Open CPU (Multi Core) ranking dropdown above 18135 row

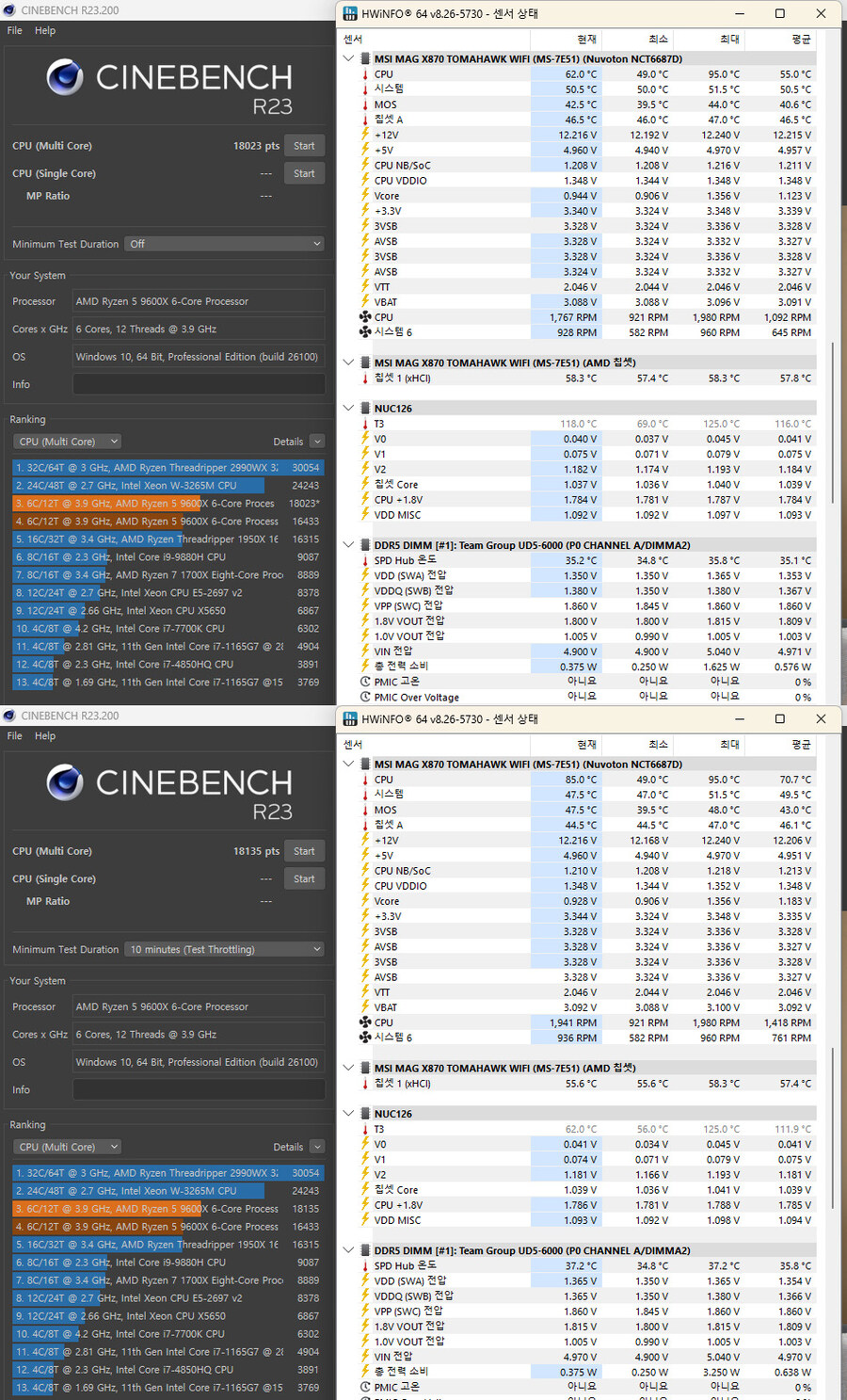click(67, 1147)
